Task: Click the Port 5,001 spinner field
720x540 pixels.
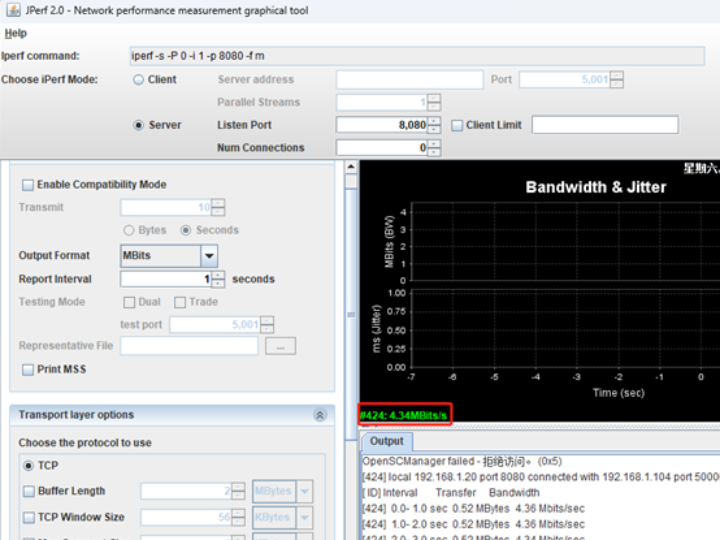Action: 565,79
